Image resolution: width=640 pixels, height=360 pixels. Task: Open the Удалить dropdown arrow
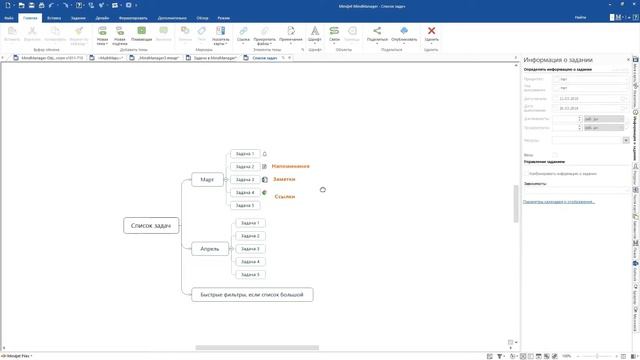click(x=431, y=44)
